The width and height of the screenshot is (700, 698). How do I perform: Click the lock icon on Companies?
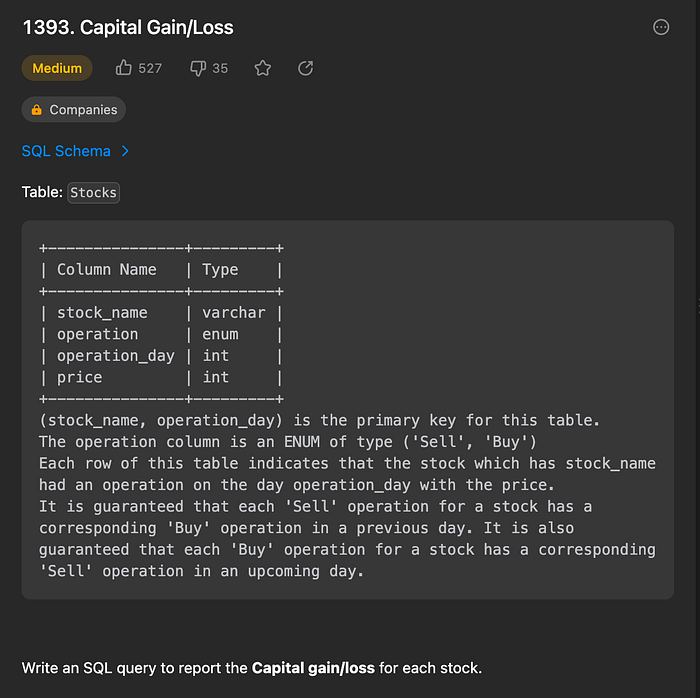pos(37,109)
